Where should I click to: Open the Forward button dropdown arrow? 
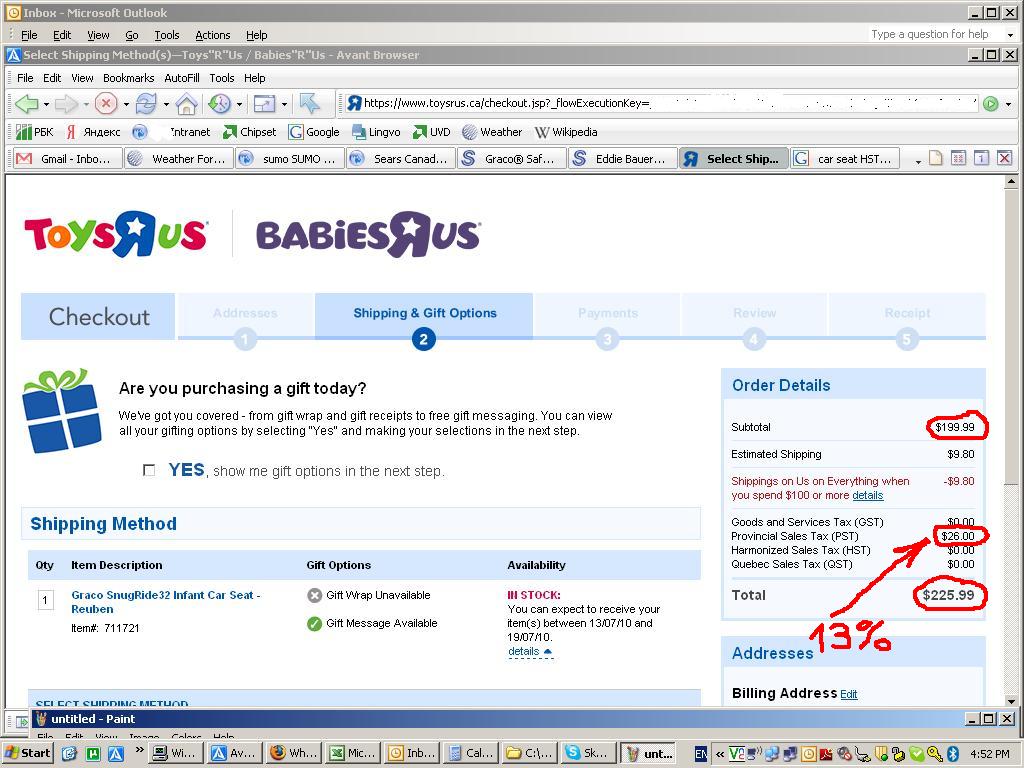[x=86, y=104]
